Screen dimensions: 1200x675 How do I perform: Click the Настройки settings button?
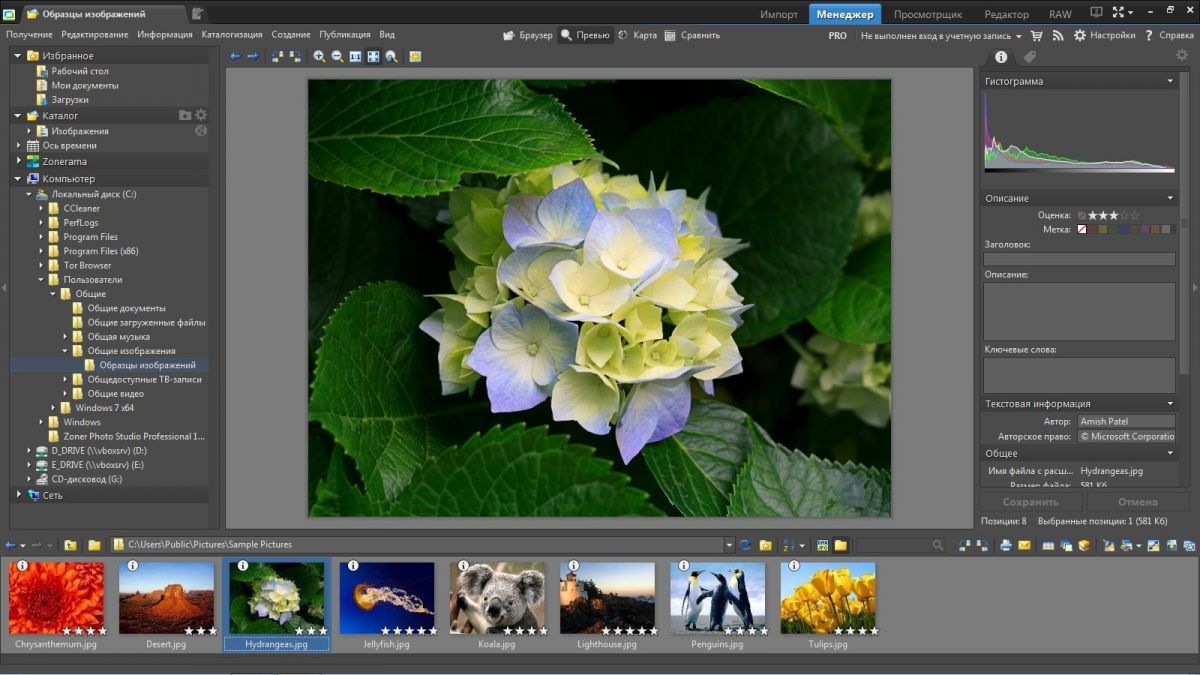click(1104, 35)
